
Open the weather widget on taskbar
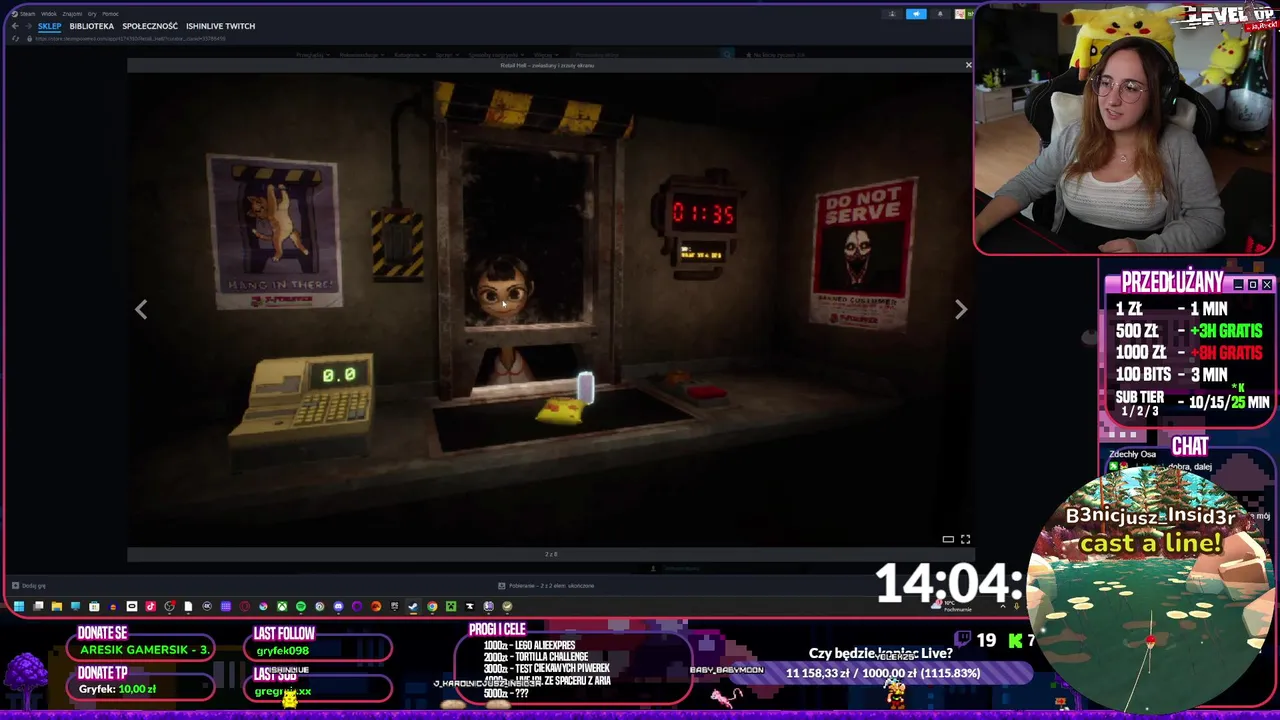coord(951,606)
